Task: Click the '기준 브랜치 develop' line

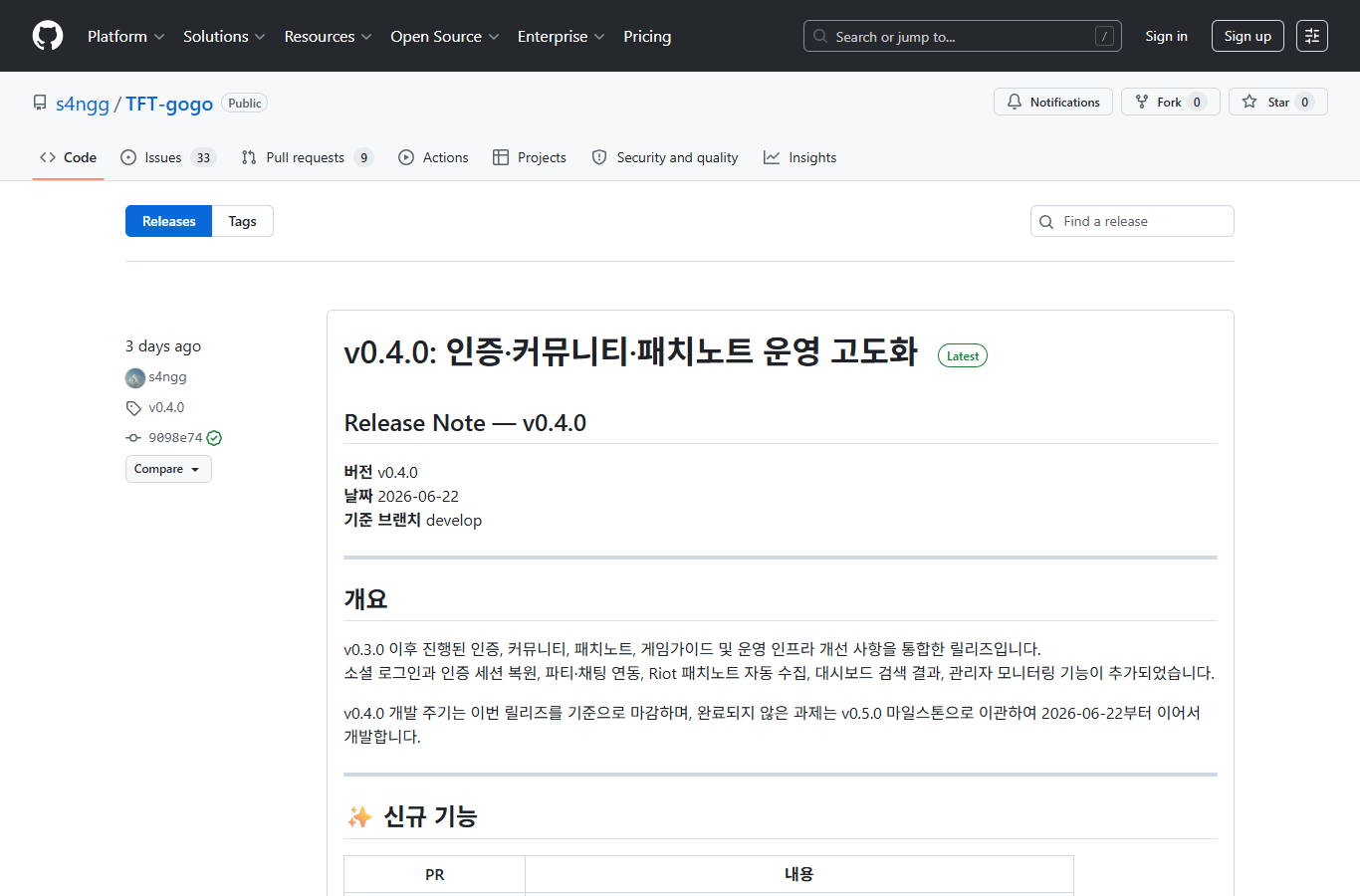Action: [412, 520]
